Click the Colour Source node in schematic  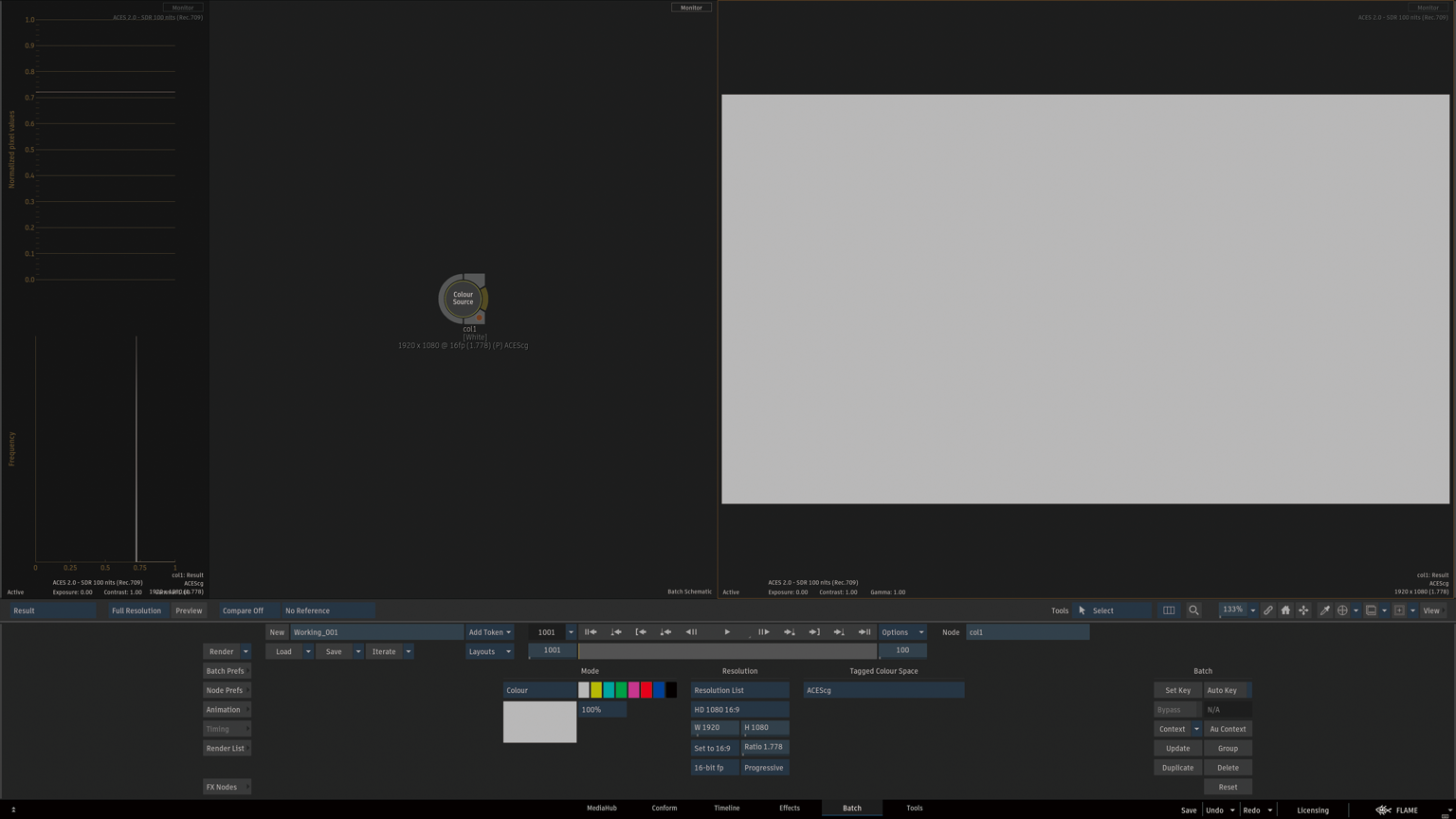[x=463, y=299]
